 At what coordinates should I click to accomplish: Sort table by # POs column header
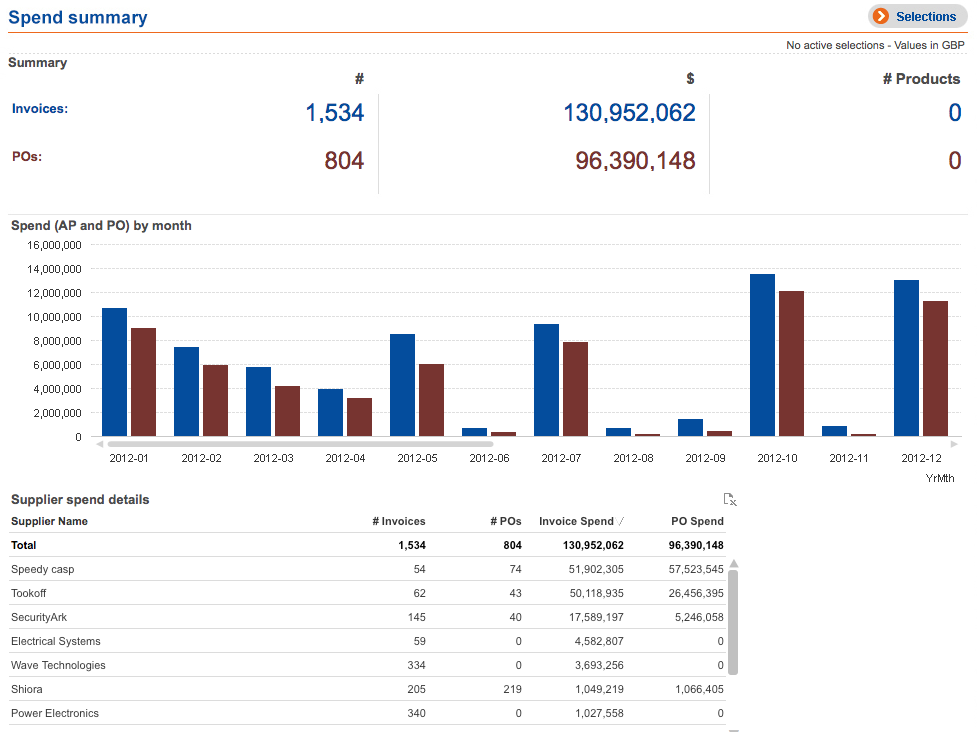coord(507,521)
